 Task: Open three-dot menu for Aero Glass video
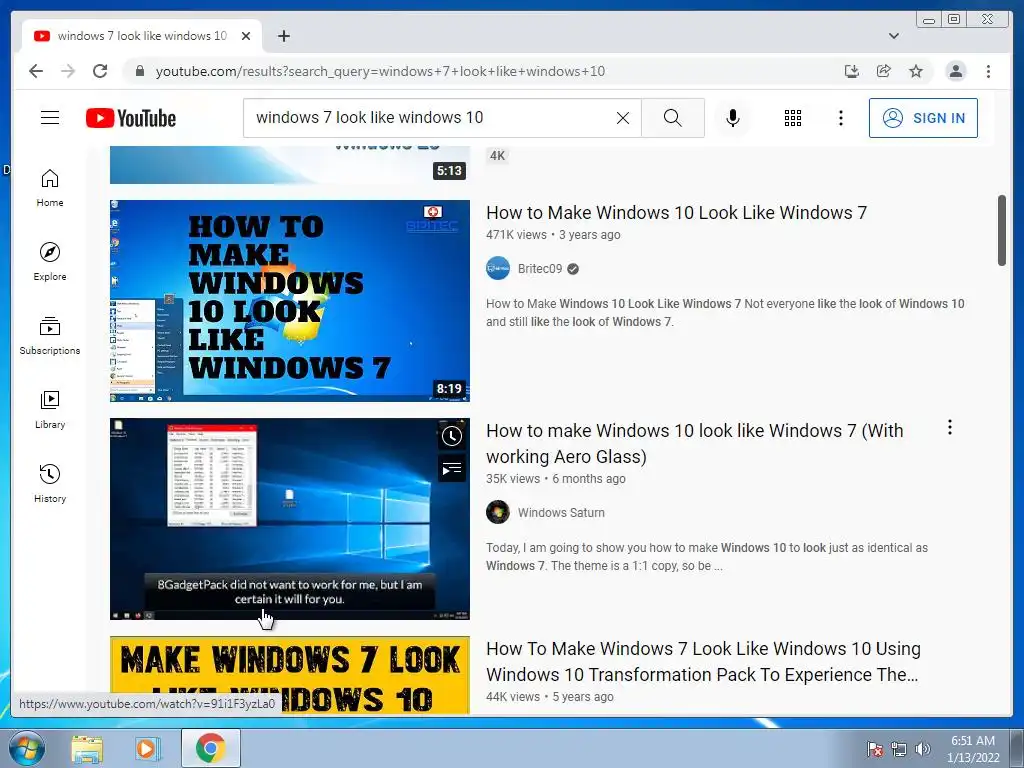coord(950,427)
